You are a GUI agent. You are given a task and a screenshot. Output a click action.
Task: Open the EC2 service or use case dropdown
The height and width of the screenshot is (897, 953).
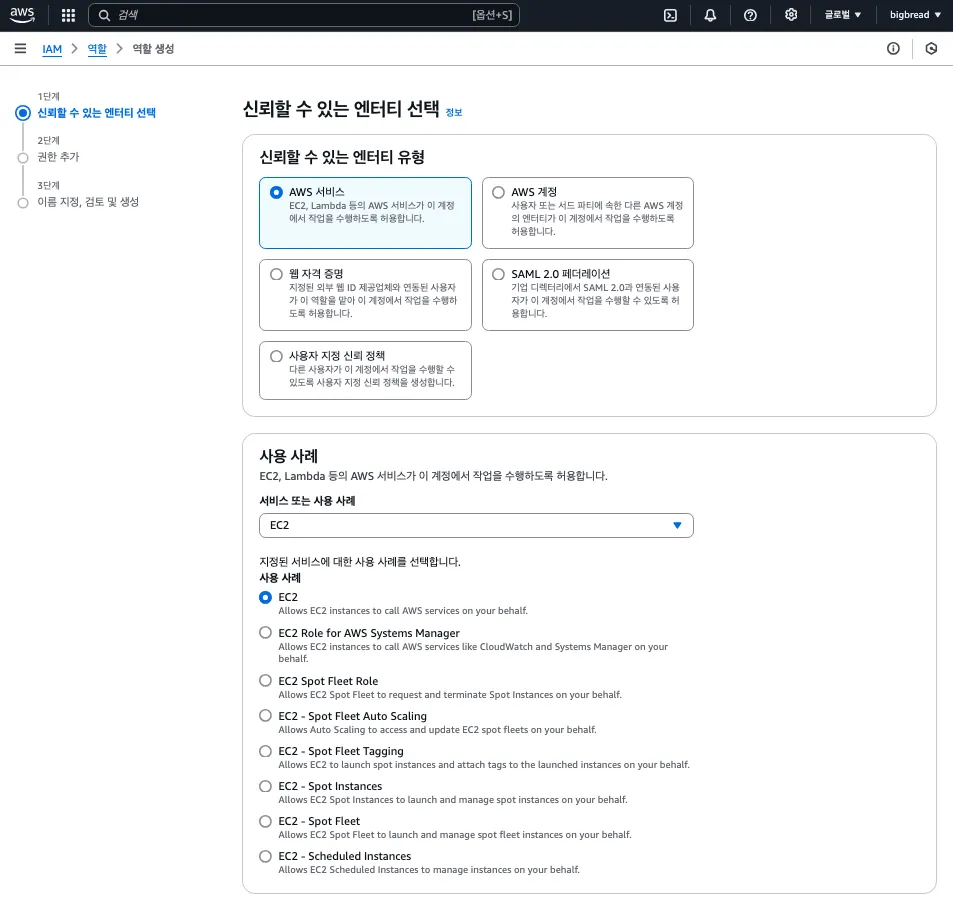pos(476,525)
